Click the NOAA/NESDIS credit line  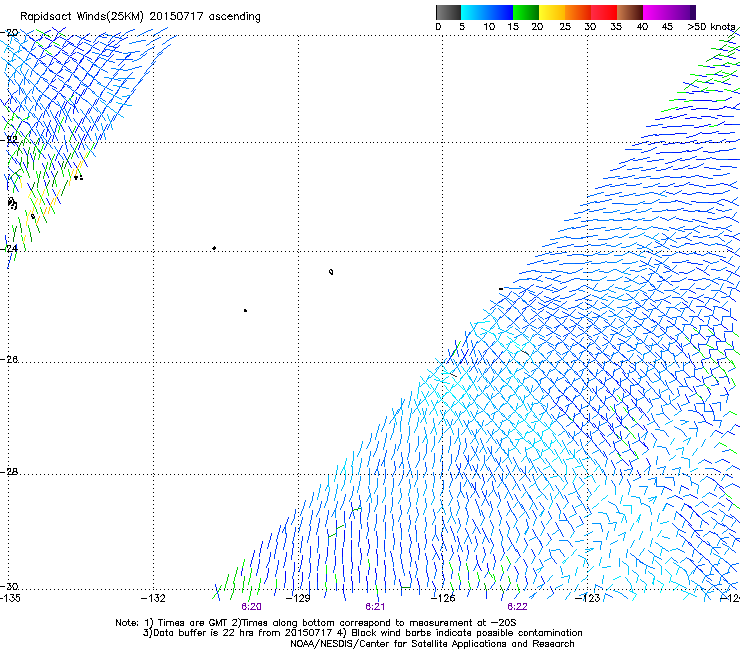coord(432,644)
